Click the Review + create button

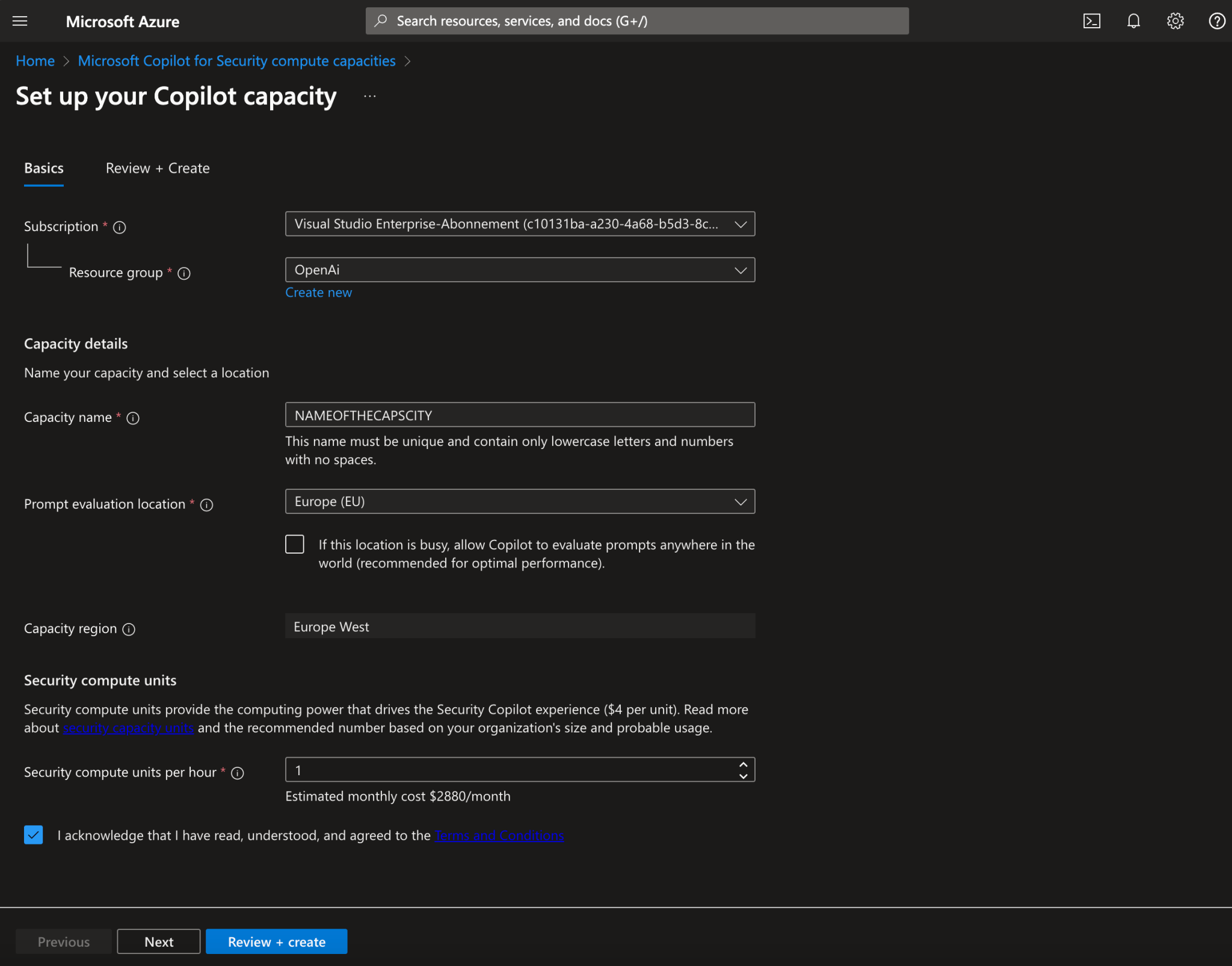tap(276, 941)
